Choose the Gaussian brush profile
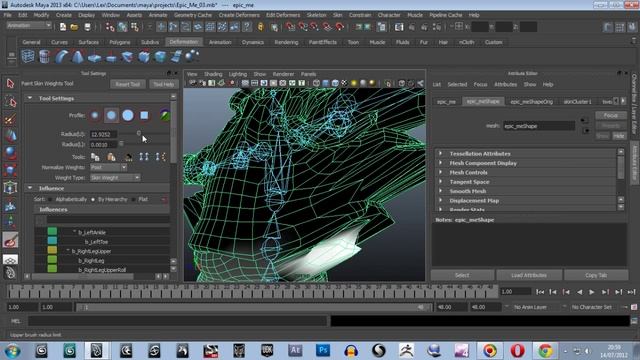The image size is (640, 360). pyautogui.click(x=95, y=116)
